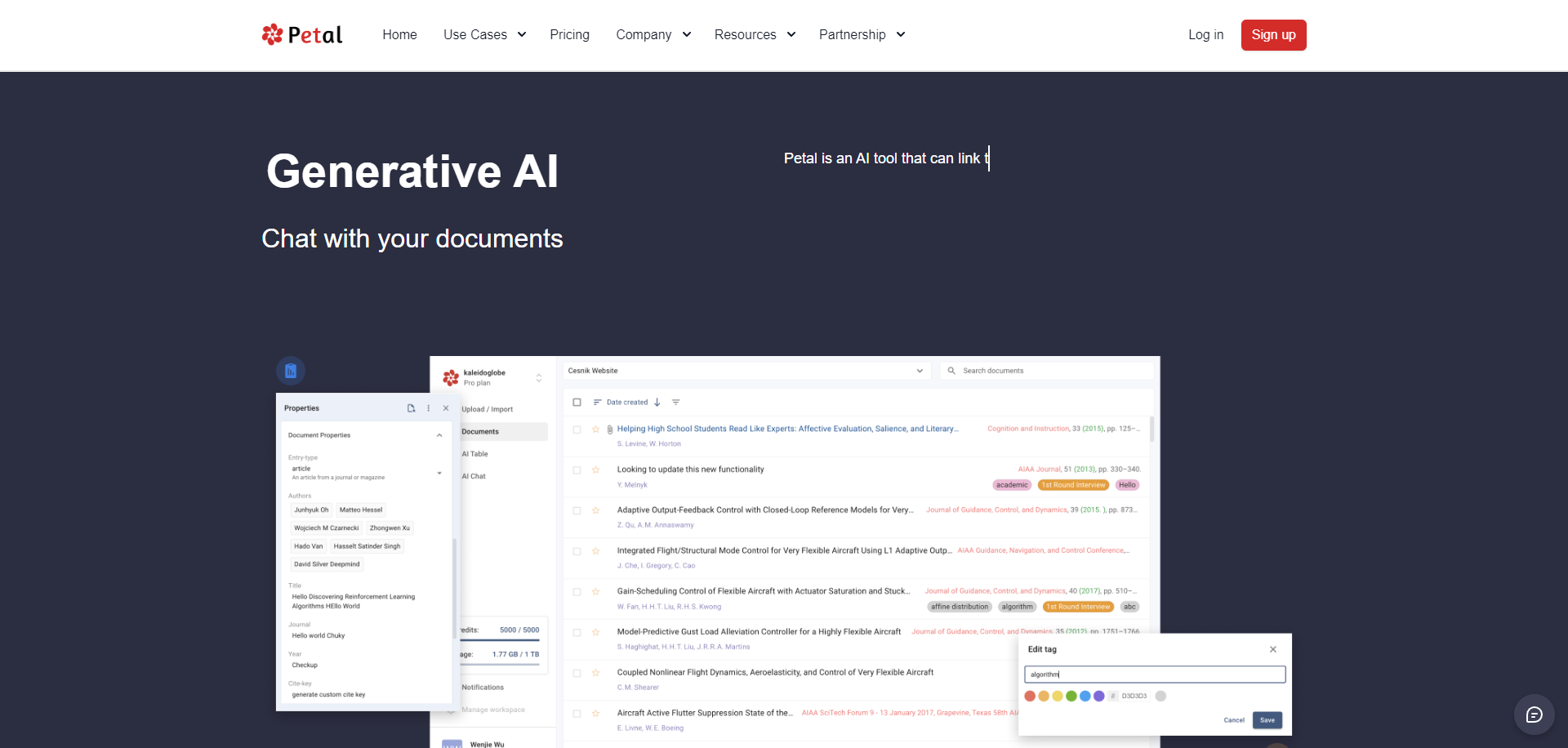The width and height of the screenshot is (1568, 748).
Task: Open the Resources menu
Action: (755, 34)
